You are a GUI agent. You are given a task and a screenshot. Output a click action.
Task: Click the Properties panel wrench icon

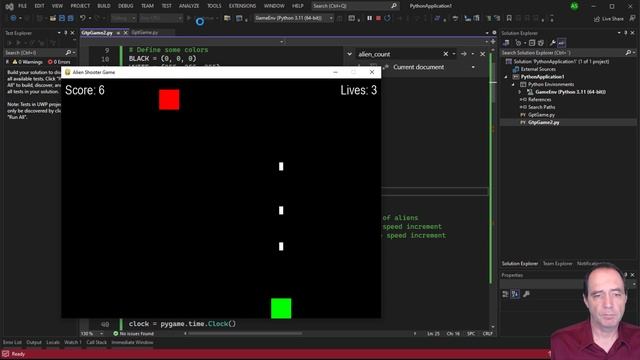[526, 294]
